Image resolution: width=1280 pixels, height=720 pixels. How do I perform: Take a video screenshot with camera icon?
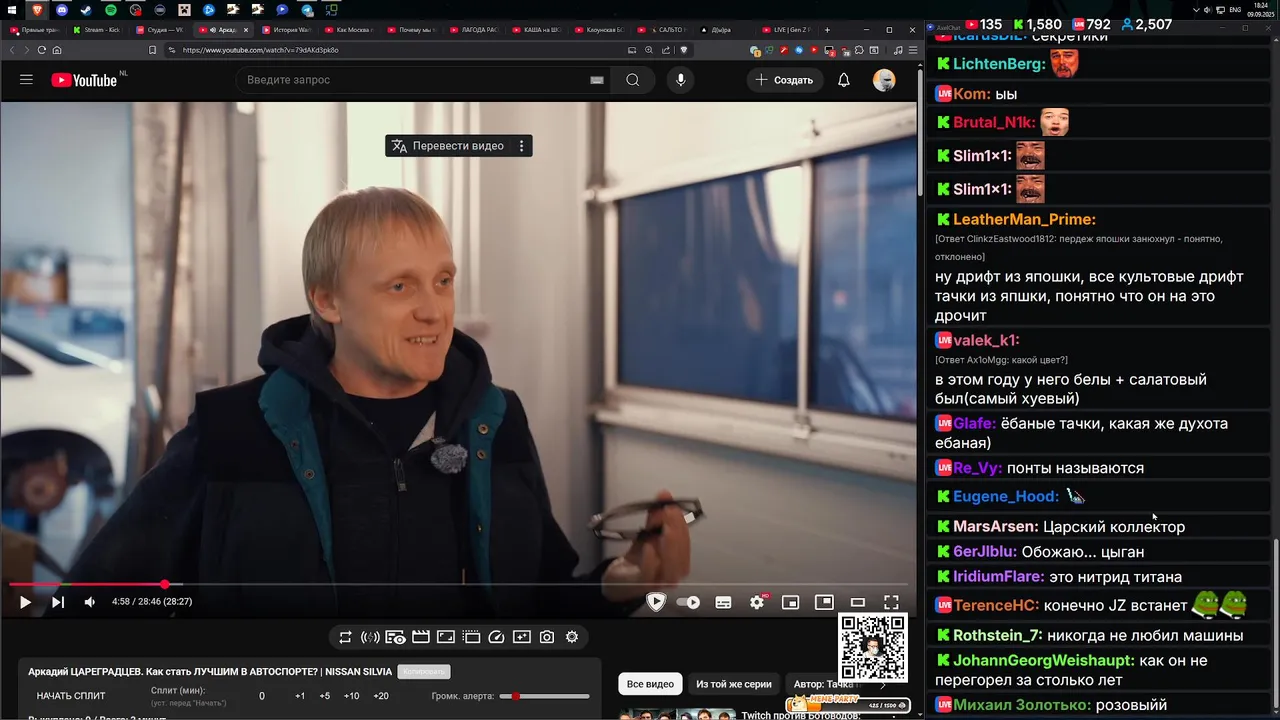point(547,637)
